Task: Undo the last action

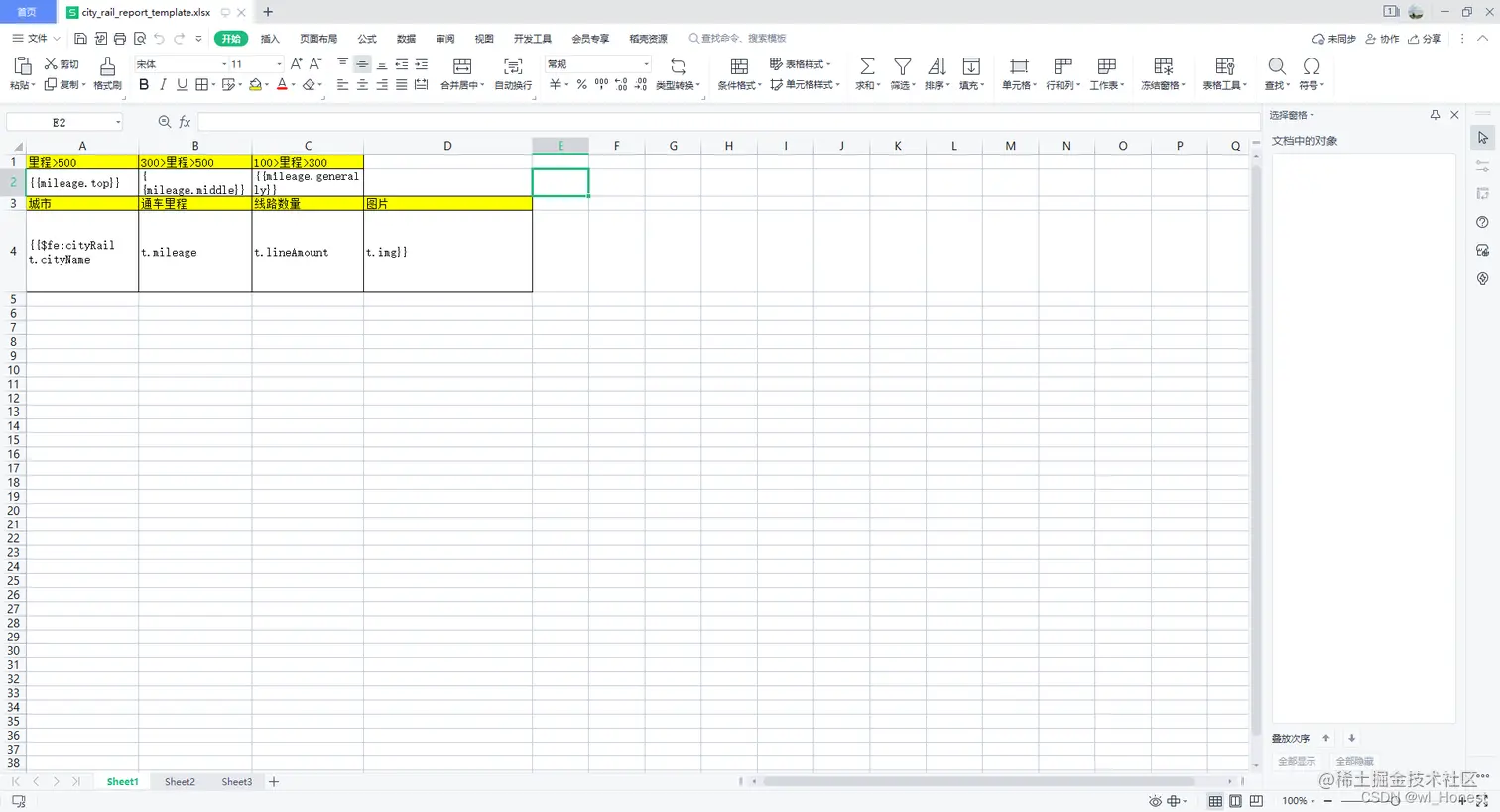Action: pos(159,39)
